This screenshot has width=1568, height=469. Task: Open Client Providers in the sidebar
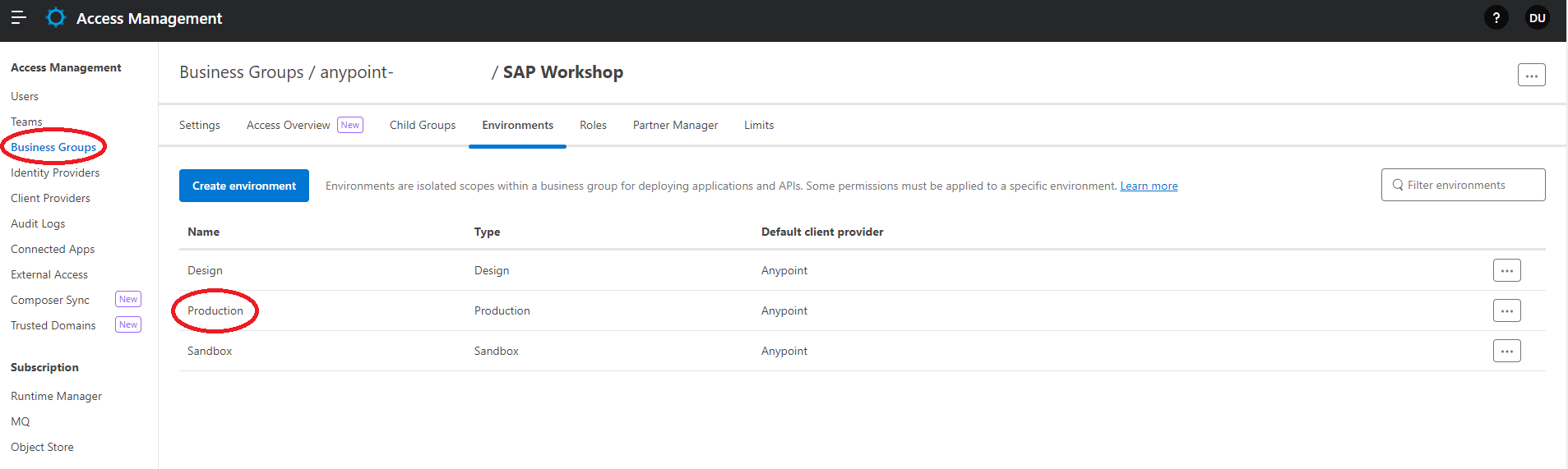click(50, 198)
